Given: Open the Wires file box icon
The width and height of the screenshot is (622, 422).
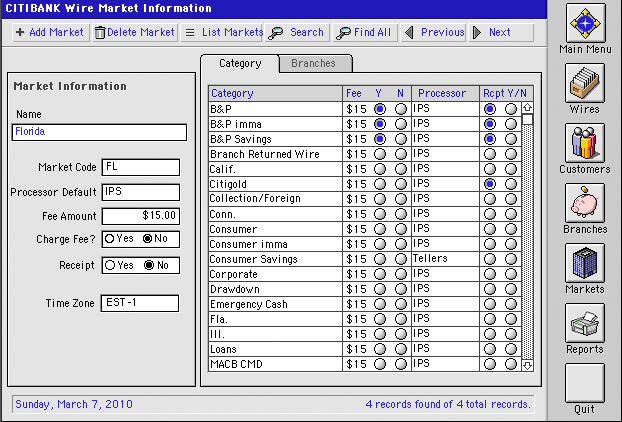Looking at the screenshot, I should pos(585,83).
